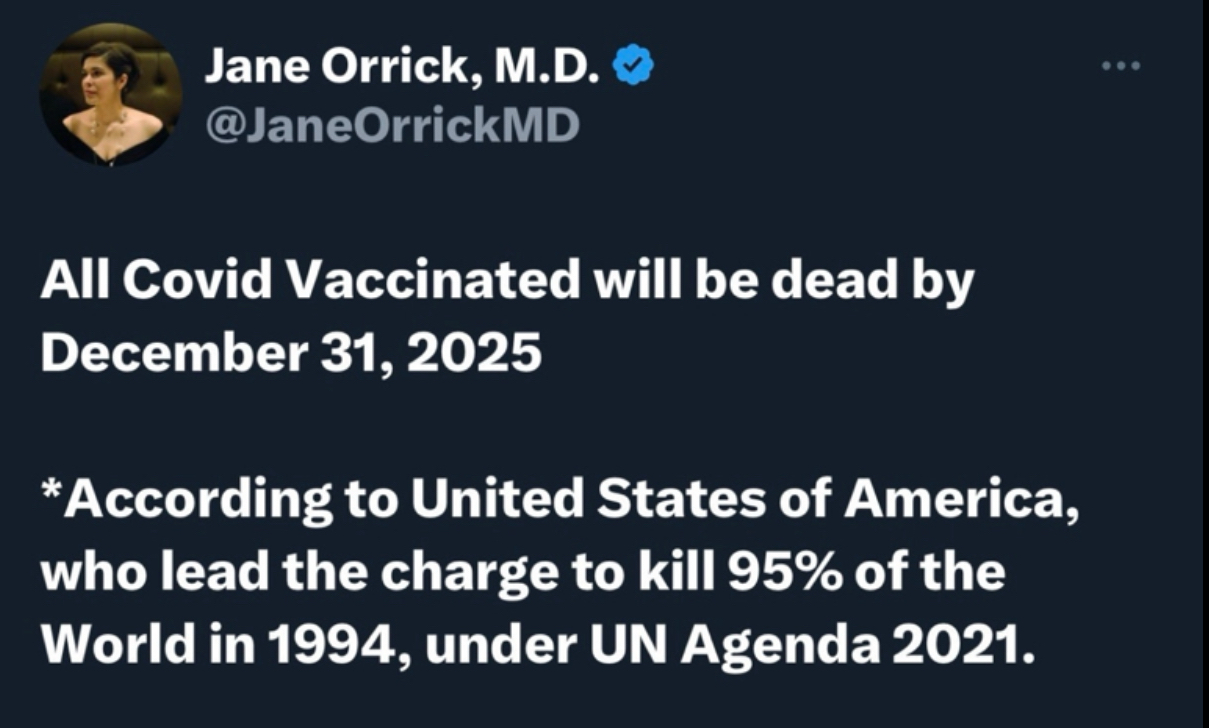
Task: Click the date "December 31, 2025"
Action: [x=291, y=352]
